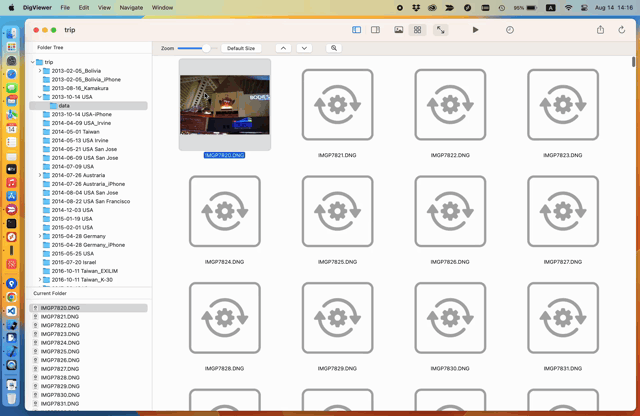Screen dimensions: 640x416
Task: Start the slideshow with the play button
Action: point(475,30)
